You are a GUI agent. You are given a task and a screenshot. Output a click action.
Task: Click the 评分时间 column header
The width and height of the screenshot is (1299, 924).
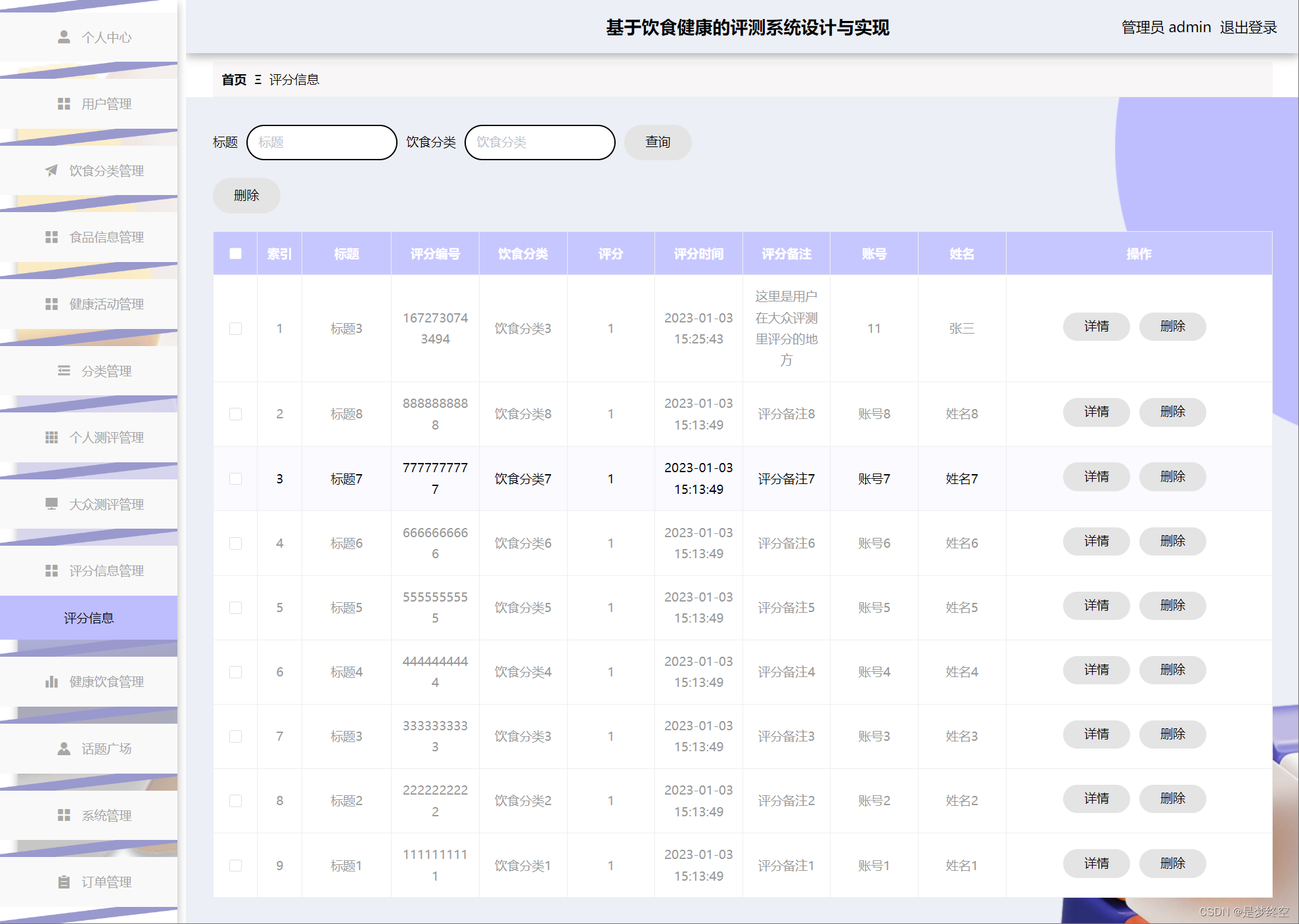[x=698, y=253]
